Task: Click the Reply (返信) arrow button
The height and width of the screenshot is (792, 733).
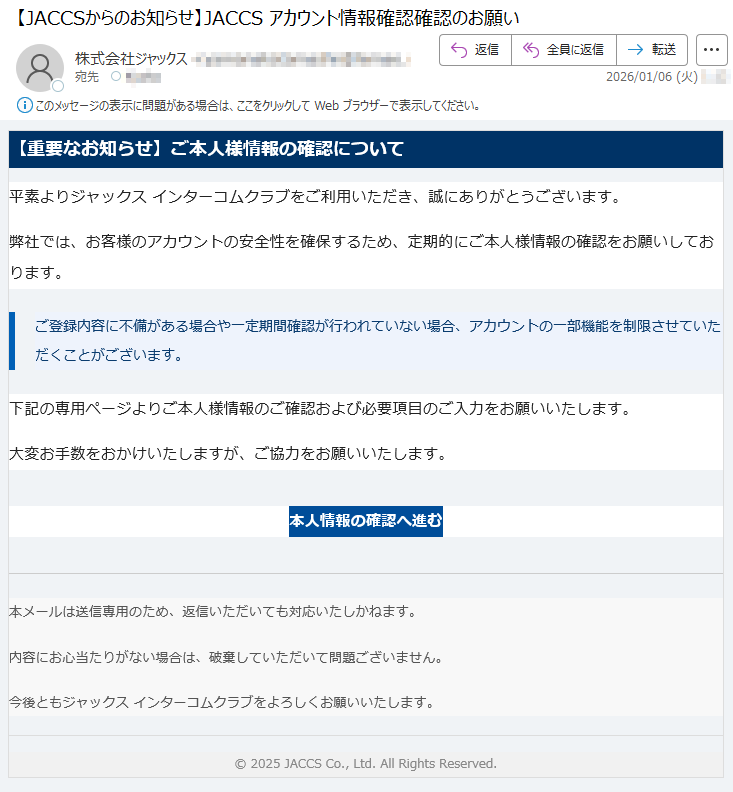Action: pyautogui.click(x=475, y=50)
